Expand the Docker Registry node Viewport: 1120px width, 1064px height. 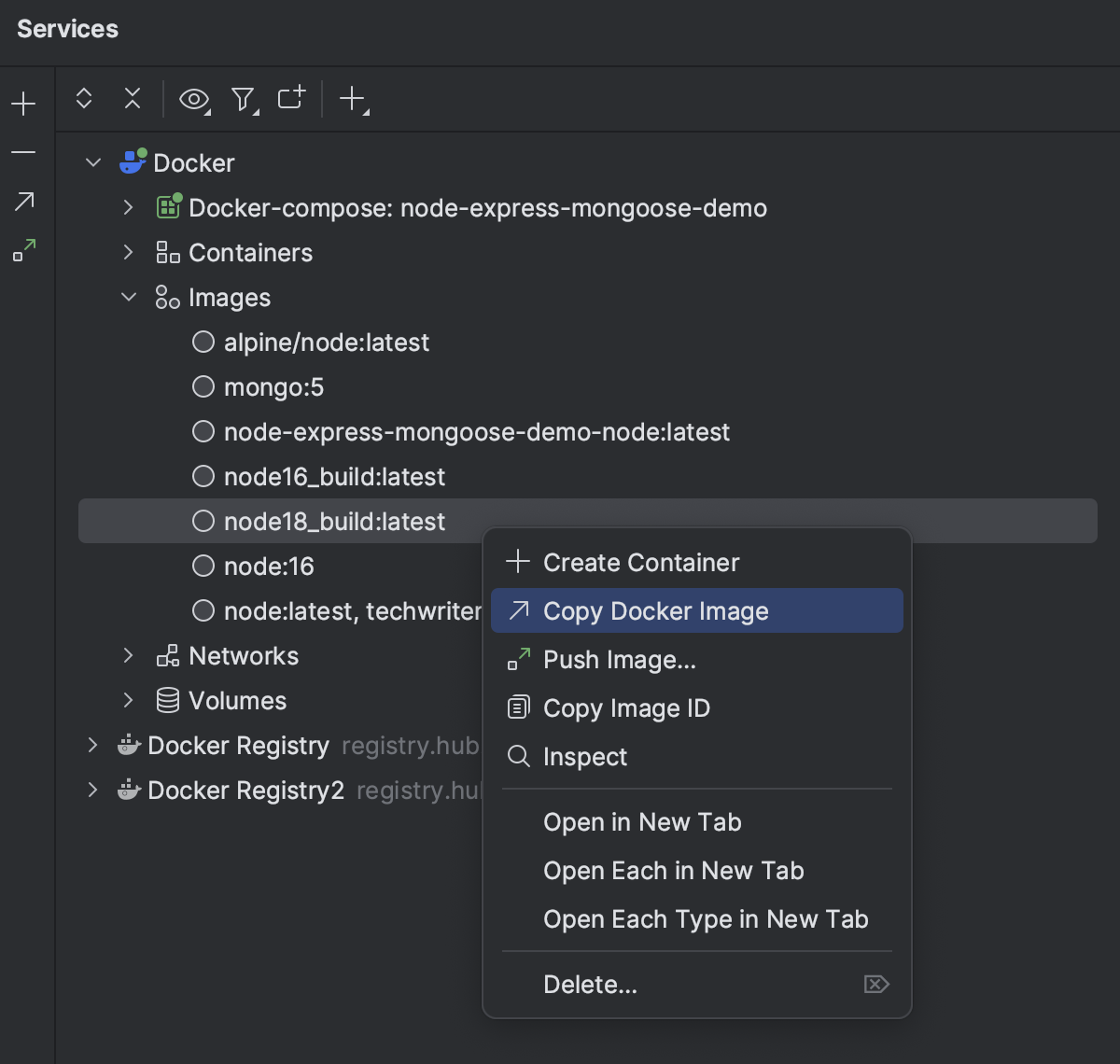pos(92,745)
